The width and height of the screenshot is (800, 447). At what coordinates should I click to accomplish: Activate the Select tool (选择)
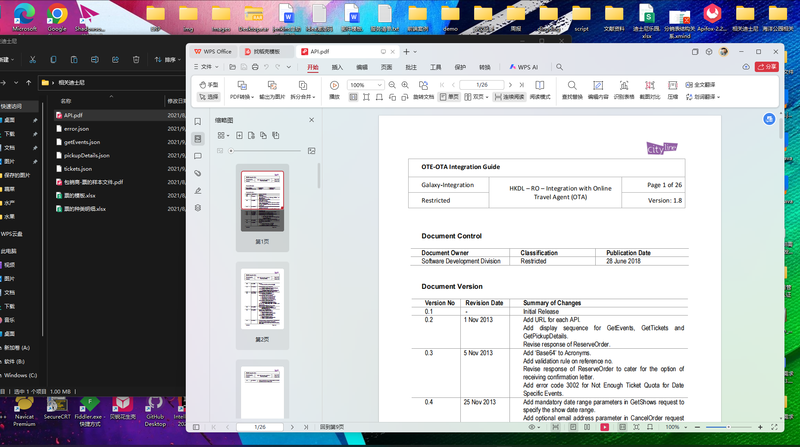[x=209, y=96]
